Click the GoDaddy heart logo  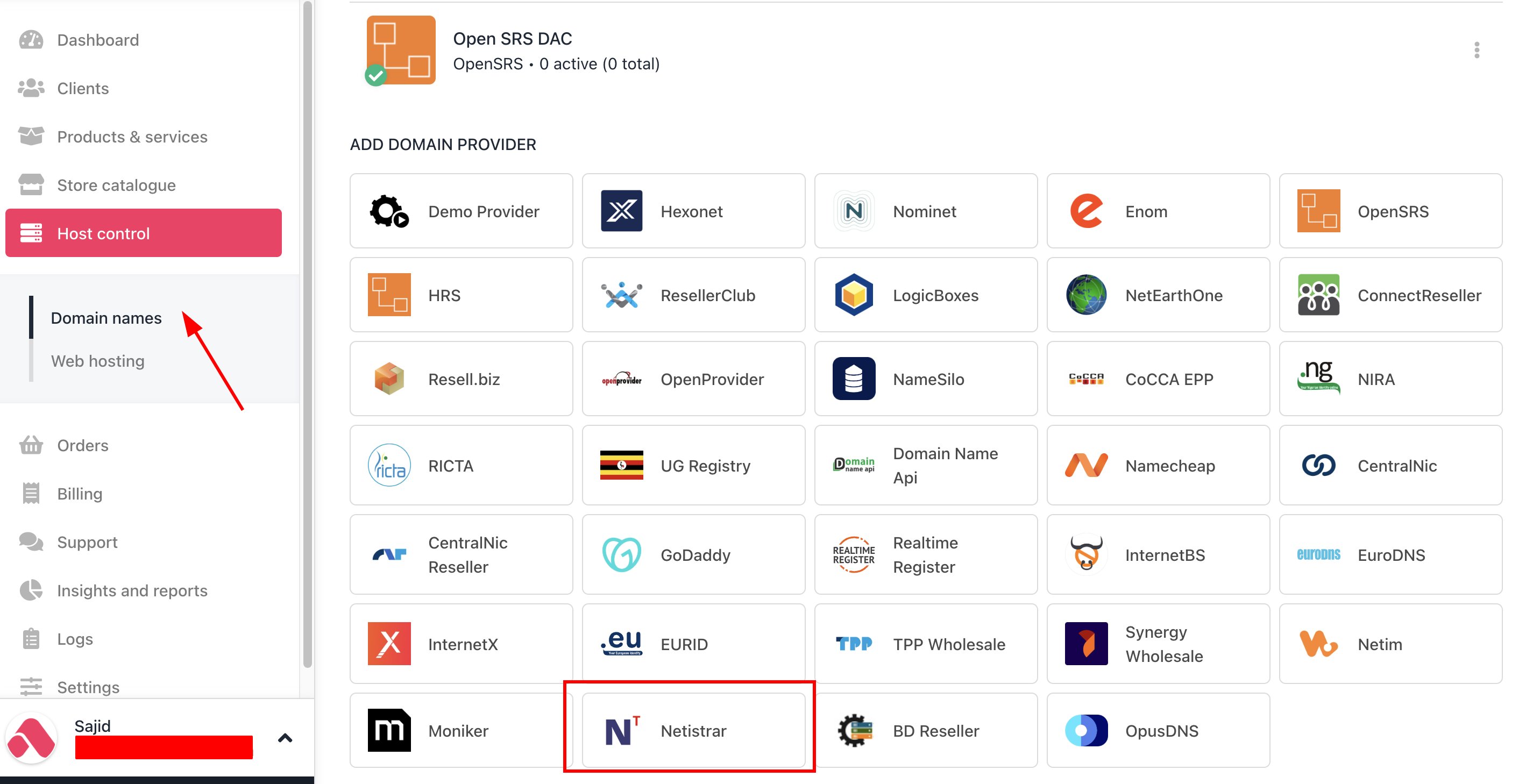(x=621, y=554)
